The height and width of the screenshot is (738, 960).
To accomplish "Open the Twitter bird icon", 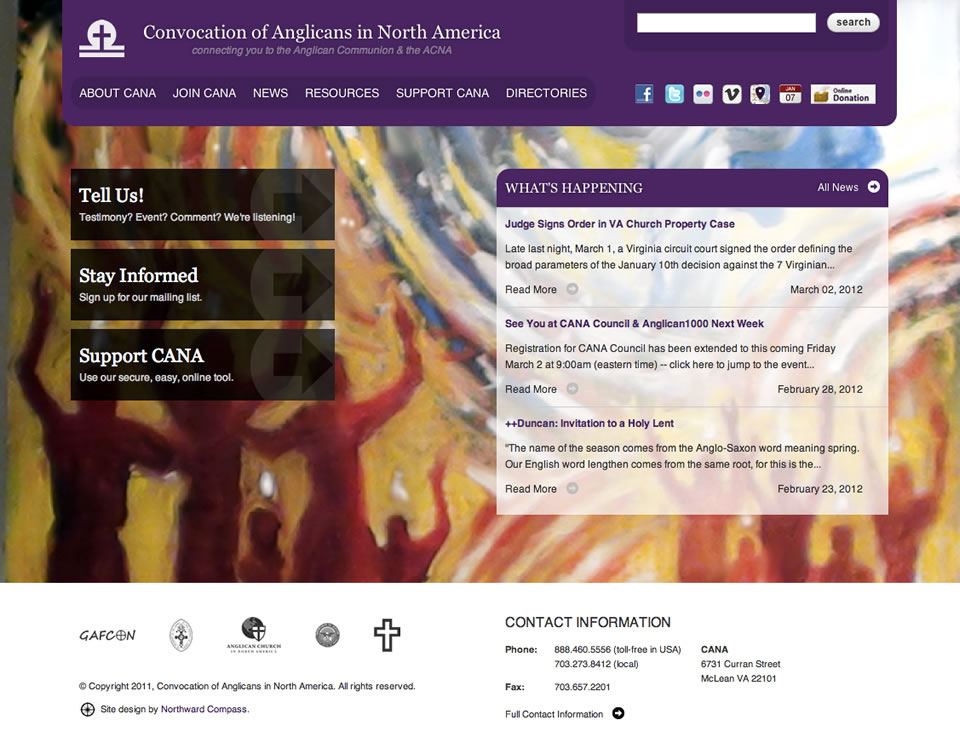I will click(674, 94).
